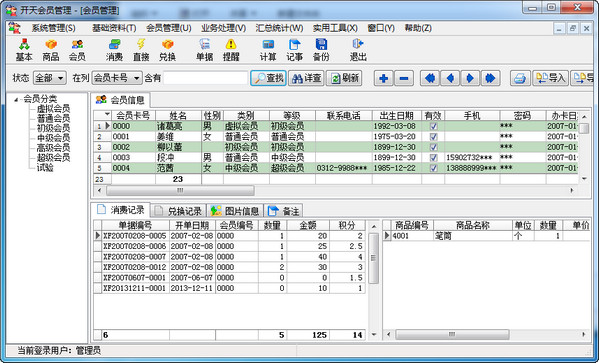The height and width of the screenshot is (363, 599).
Task: Toggle 有效 checkbox for member 0002
Action: click(433, 147)
